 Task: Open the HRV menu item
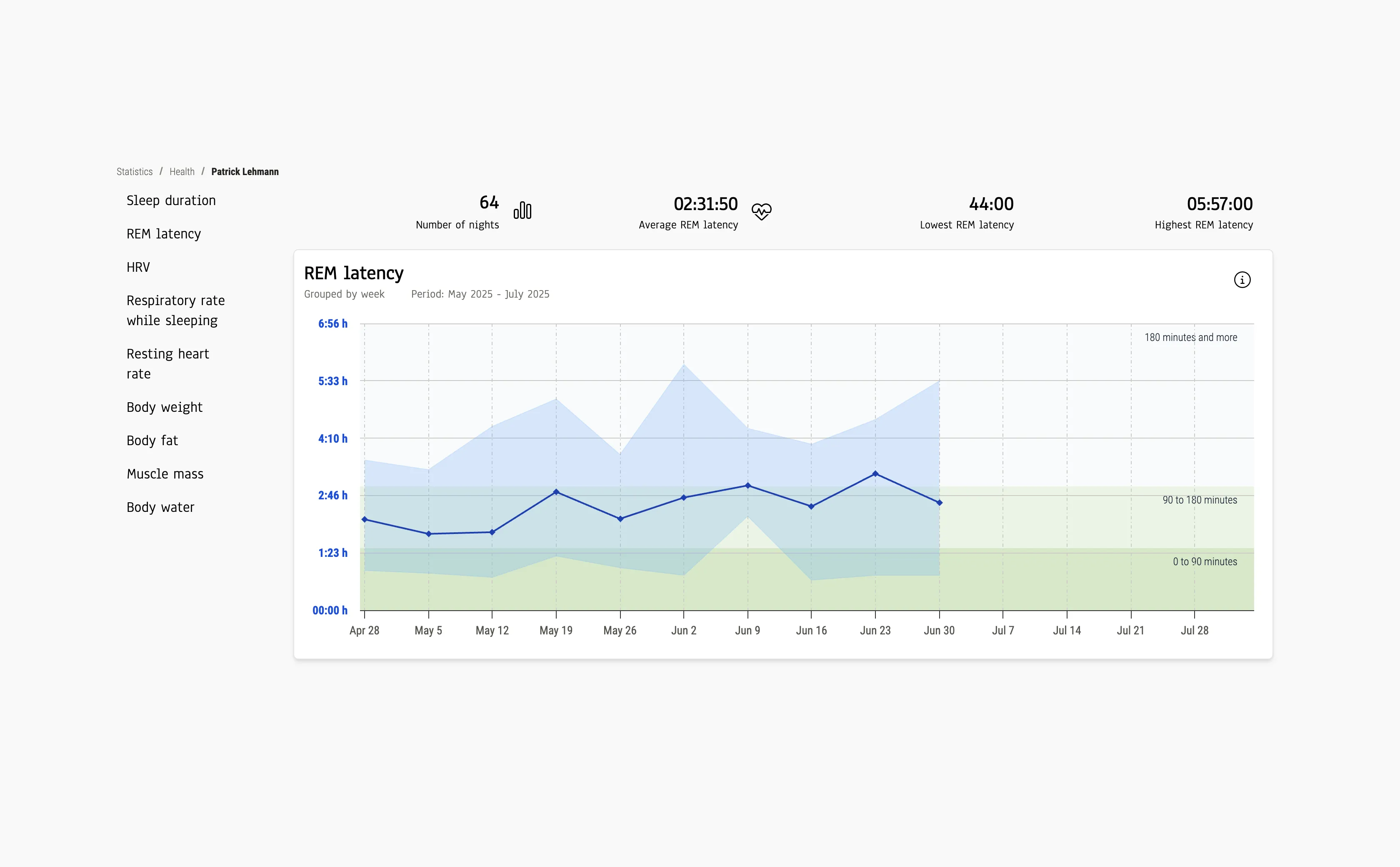(138, 267)
